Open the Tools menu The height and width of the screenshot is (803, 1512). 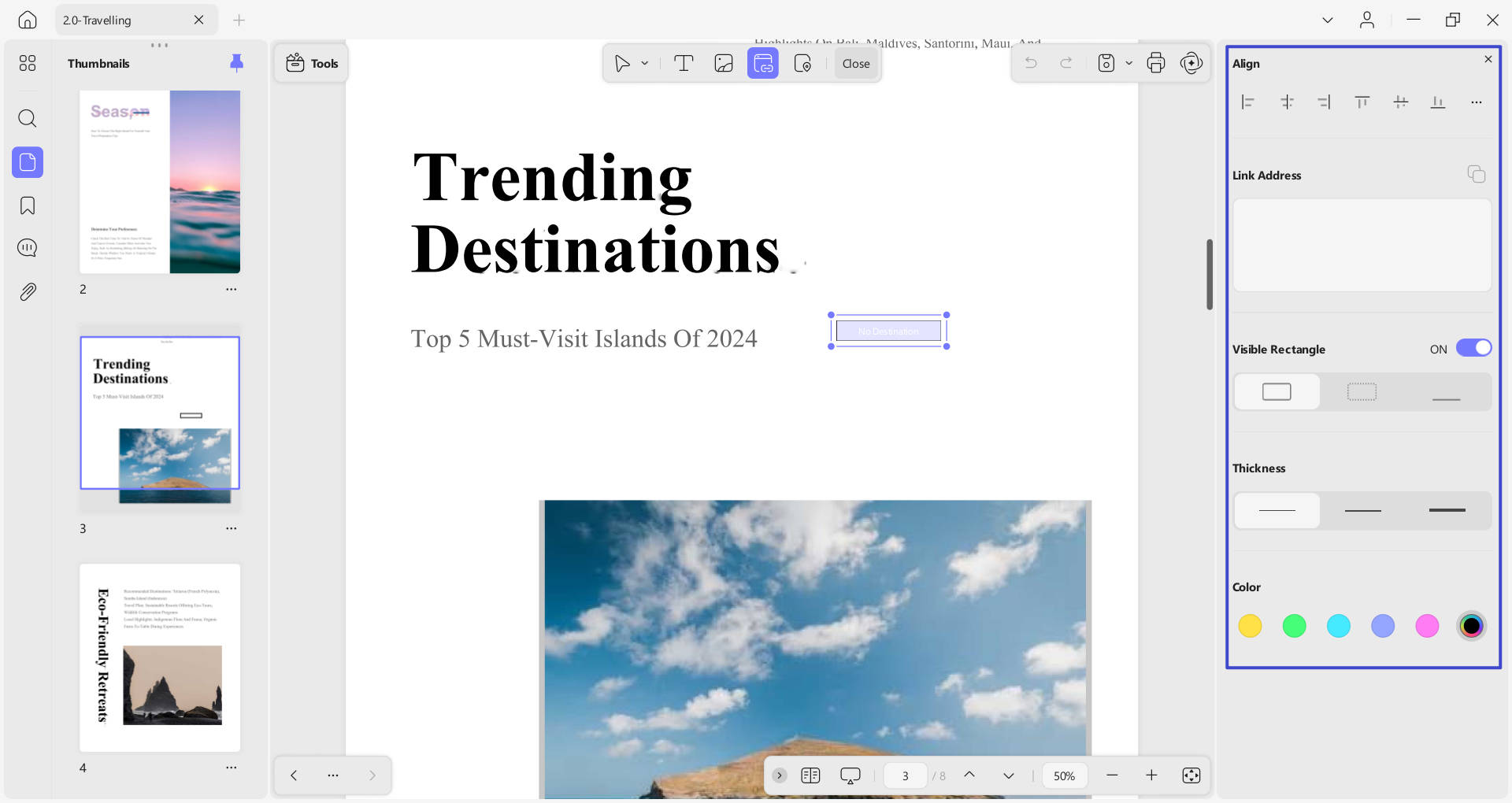(x=312, y=64)
